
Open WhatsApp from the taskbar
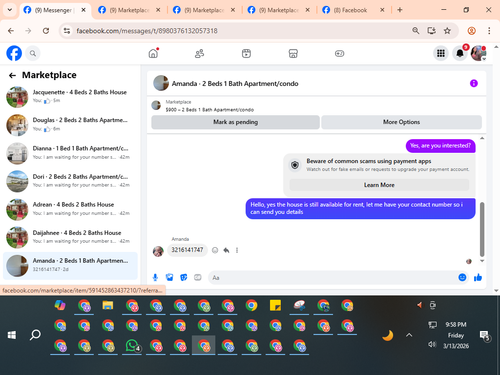point(132,346)
